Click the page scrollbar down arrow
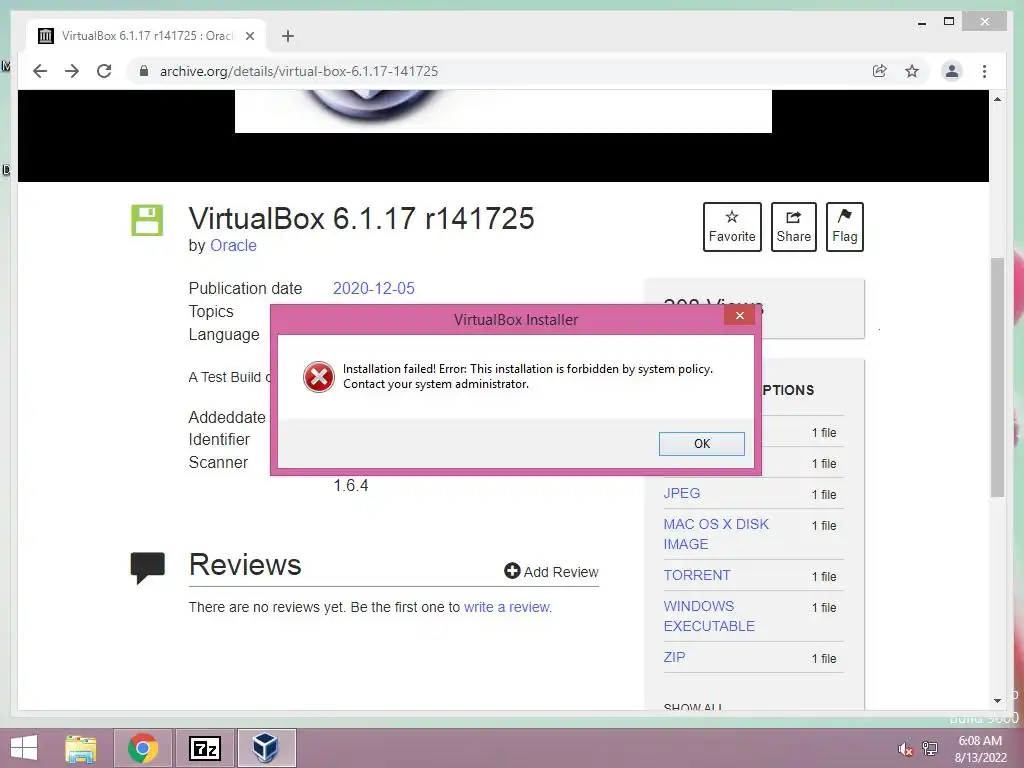1024x768 pixels. [x=997, y=701]
